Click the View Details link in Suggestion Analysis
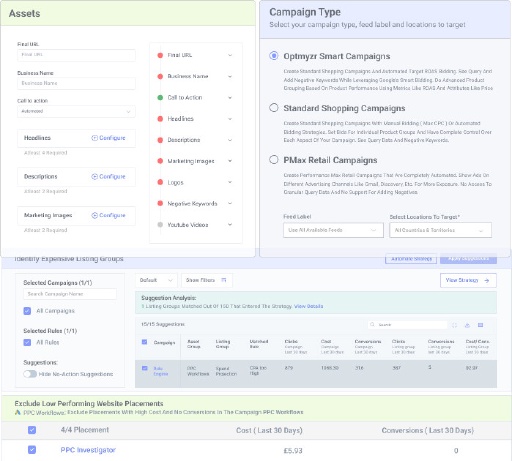Viewport: 512px width, 461px height. pos(309,306)
